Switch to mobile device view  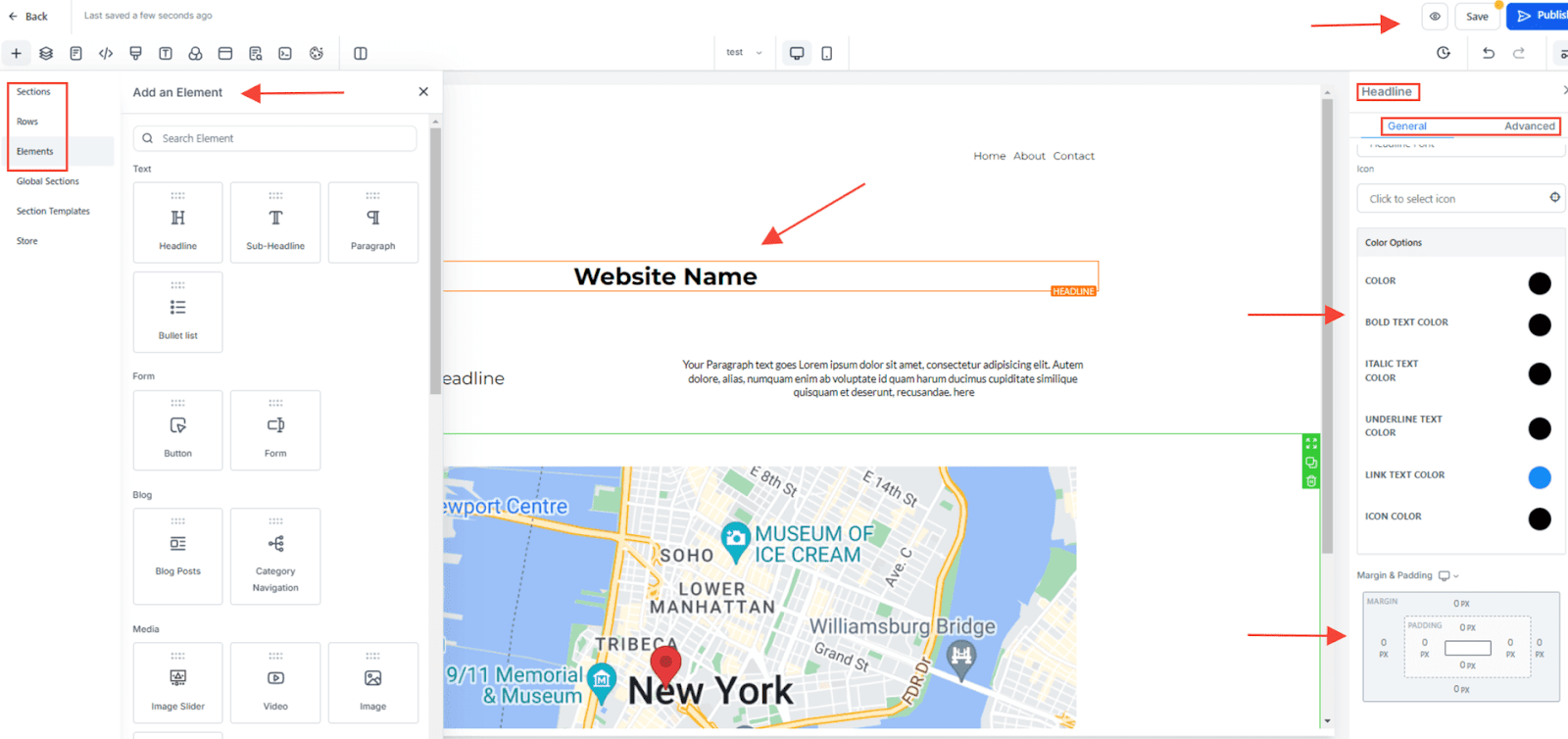tap(826, 54)
